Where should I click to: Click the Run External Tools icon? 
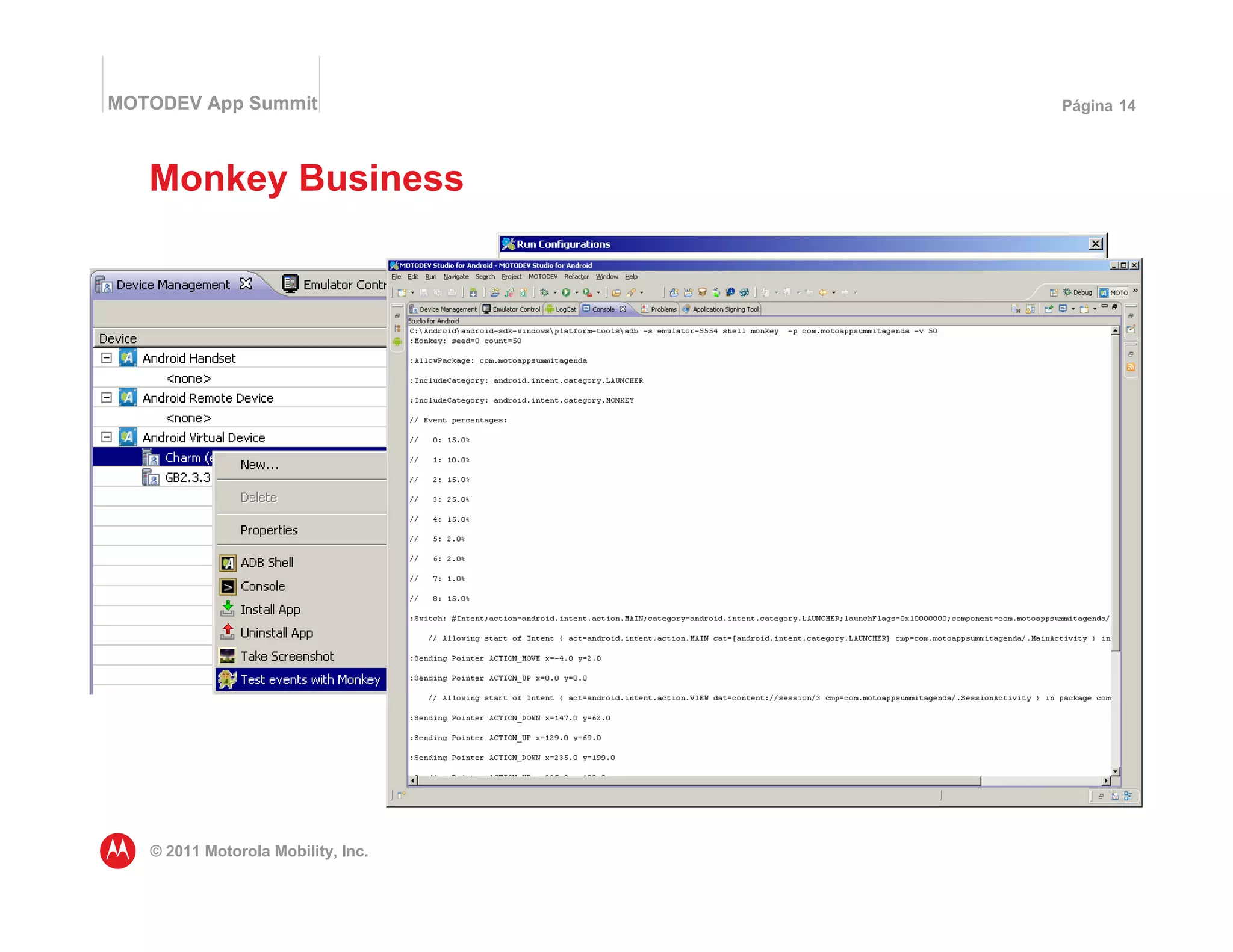pos(588,293)
